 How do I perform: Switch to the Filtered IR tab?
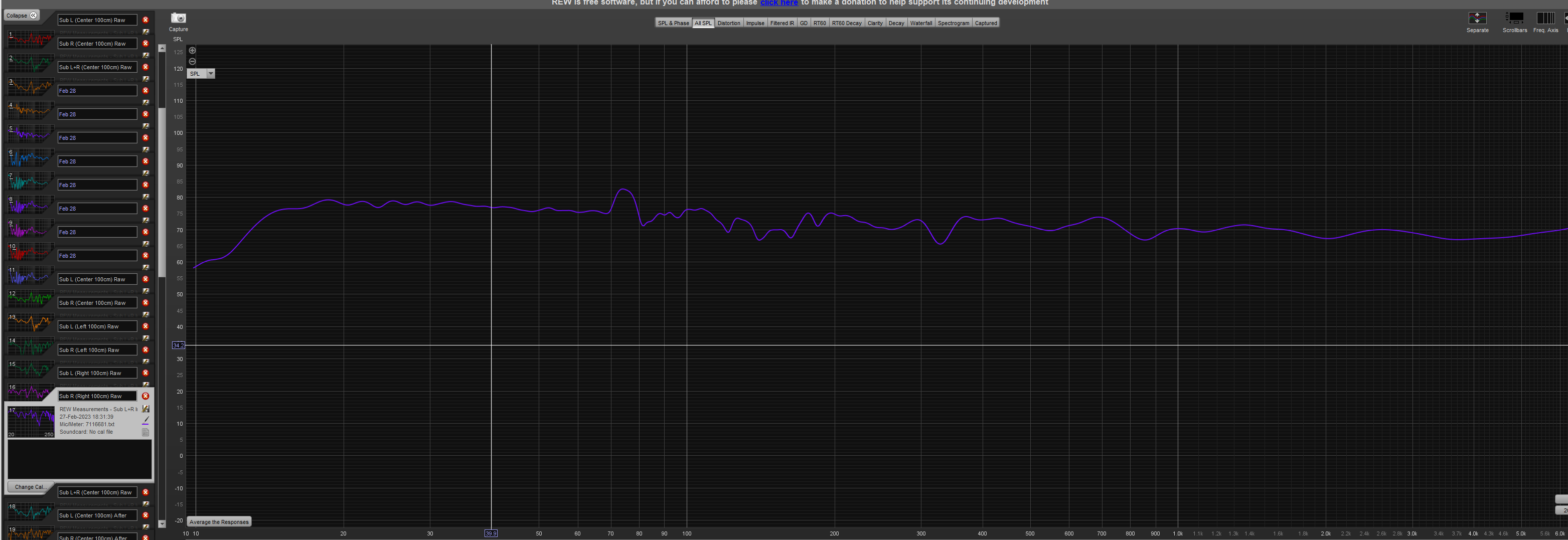coord(781,23)
